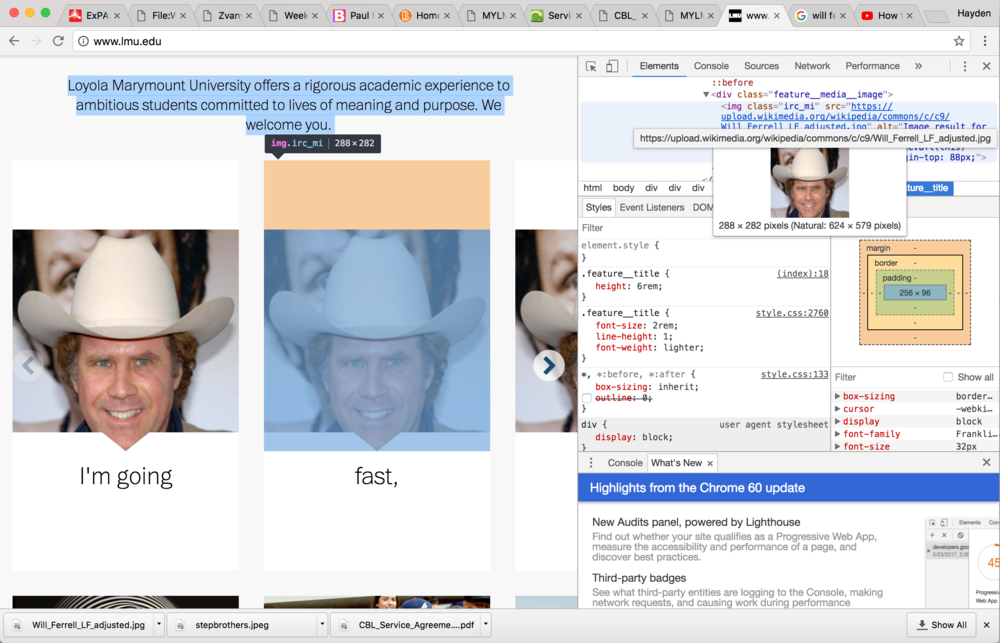1000x643 pixels.
Task: Open the drawer three-dot menu beside Console
Action: point(591,462)
